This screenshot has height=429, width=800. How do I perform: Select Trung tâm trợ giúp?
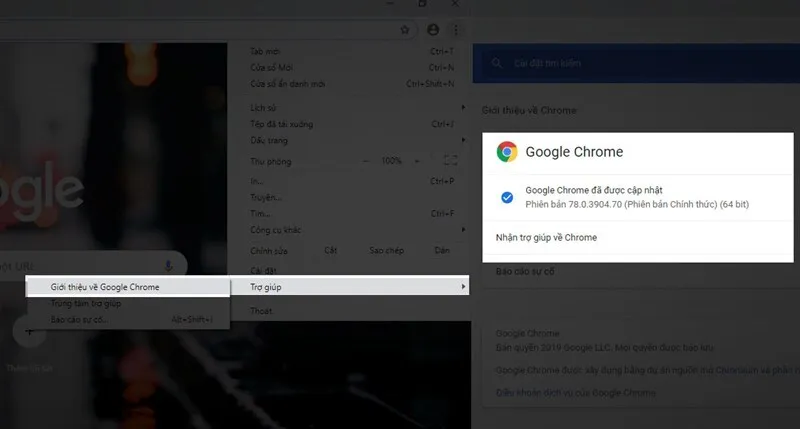pyautogui.click(x=128, y=304)
